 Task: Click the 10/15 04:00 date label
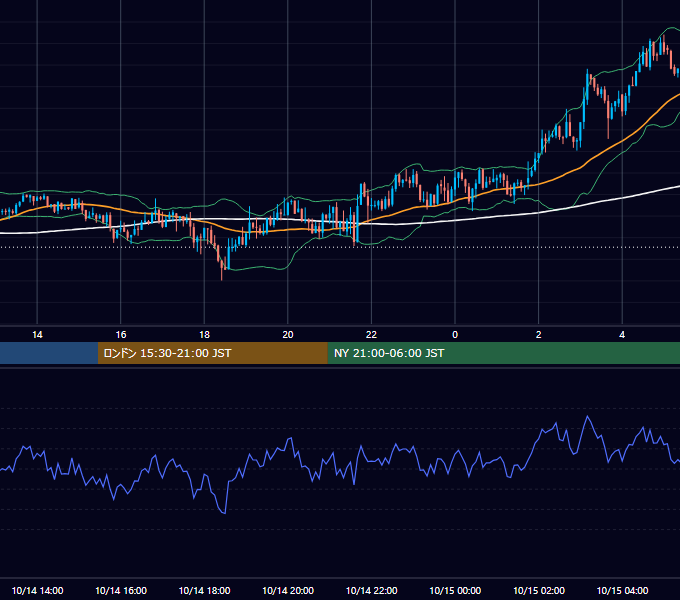(622, 590)
